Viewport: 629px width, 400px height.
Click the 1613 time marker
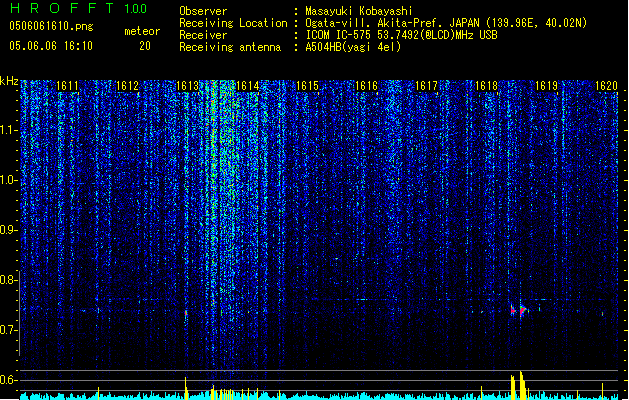[187, 86]
